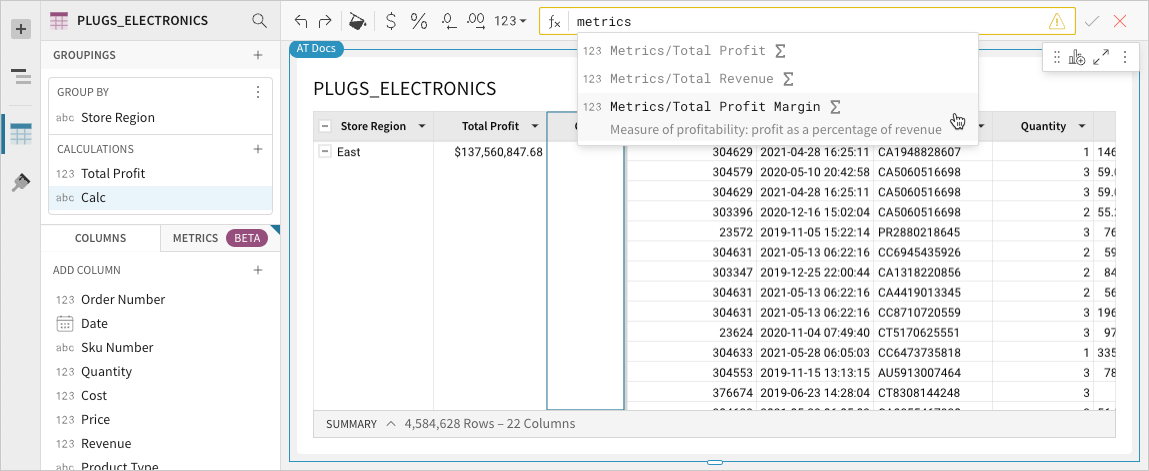Image resolution: width=1149 pixels, height=471 pixels.
Task: Cancel formula with red X
Action: [1120, 21]
